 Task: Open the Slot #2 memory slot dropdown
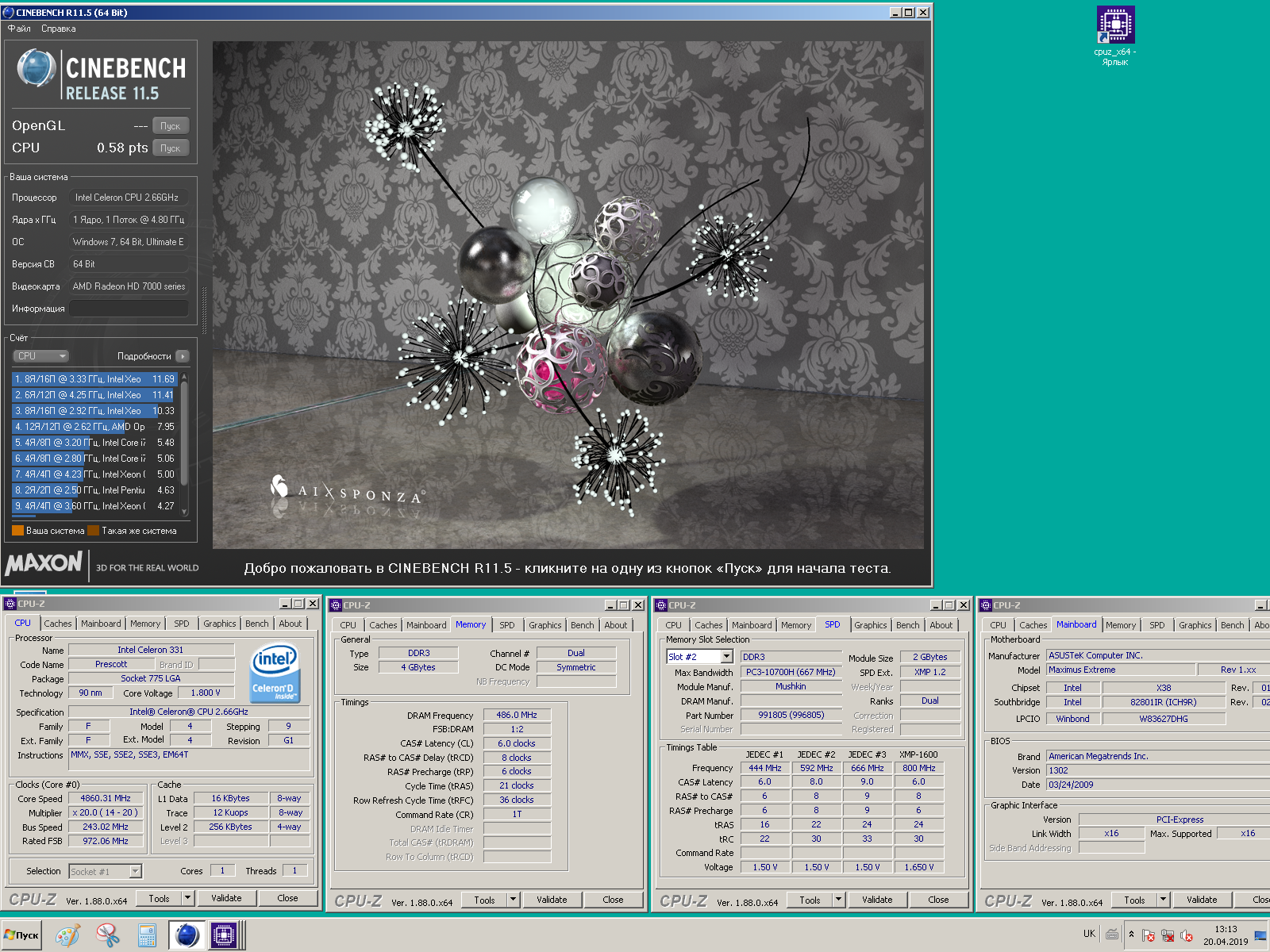[x=726, y=657]
